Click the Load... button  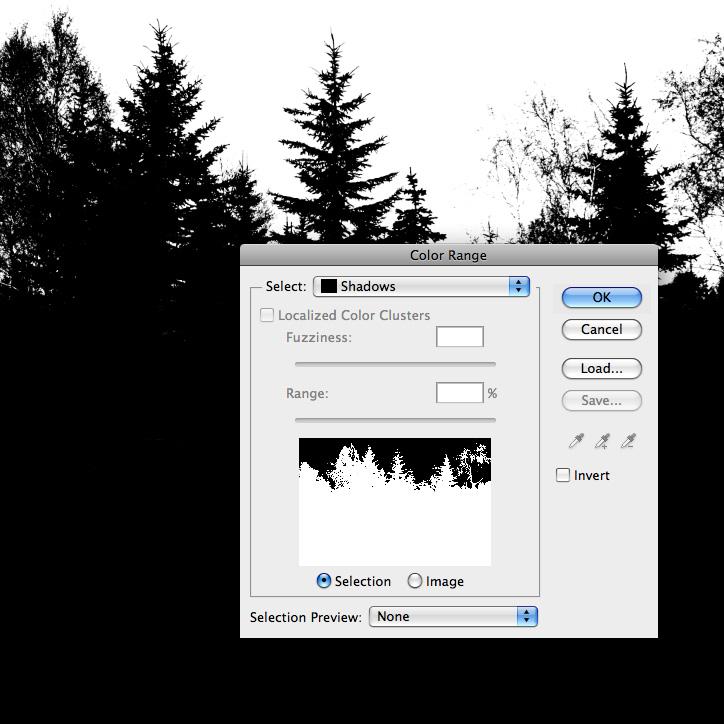(x=601, y=368)
